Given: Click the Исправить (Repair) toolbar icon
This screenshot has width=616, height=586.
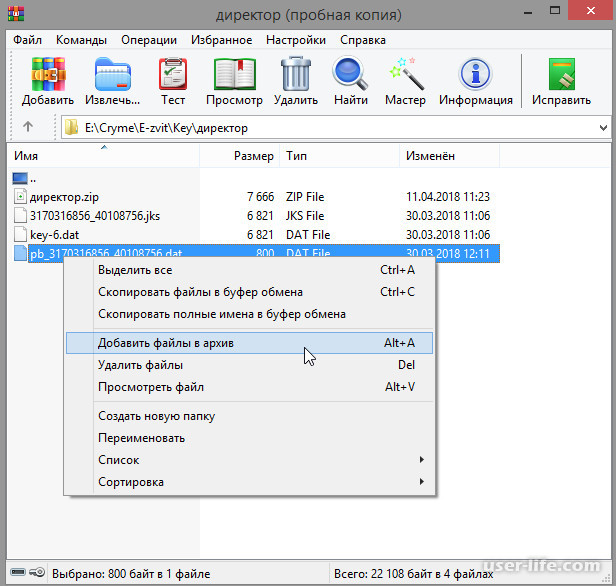Looking at the screenshot, I should 562,74.
